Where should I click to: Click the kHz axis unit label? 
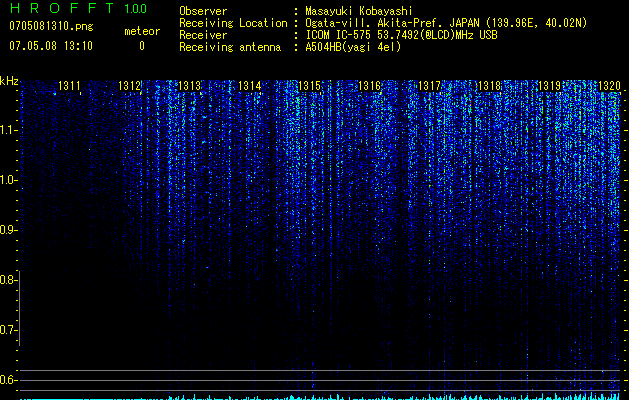9,81
